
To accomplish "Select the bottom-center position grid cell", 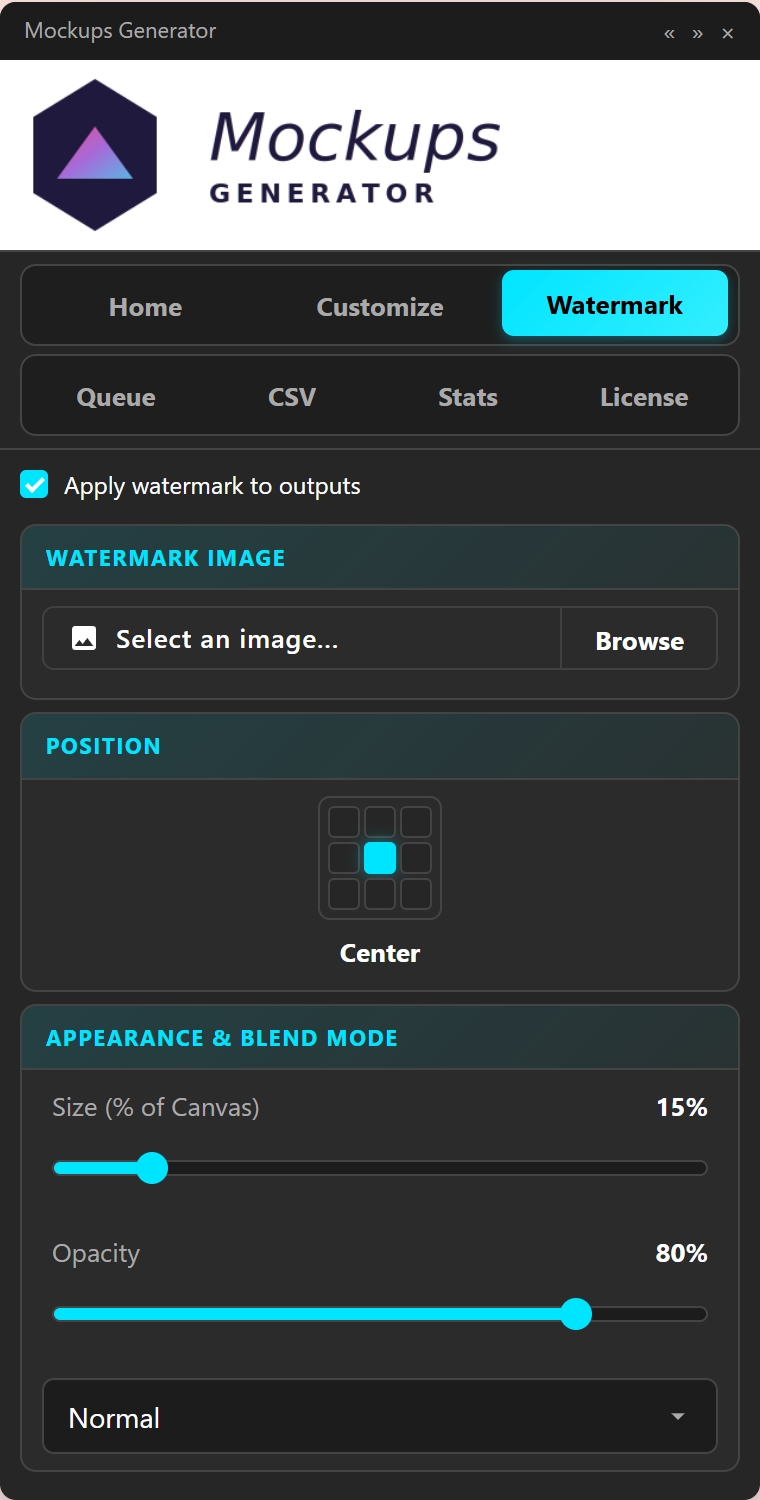I will point(380,894).
